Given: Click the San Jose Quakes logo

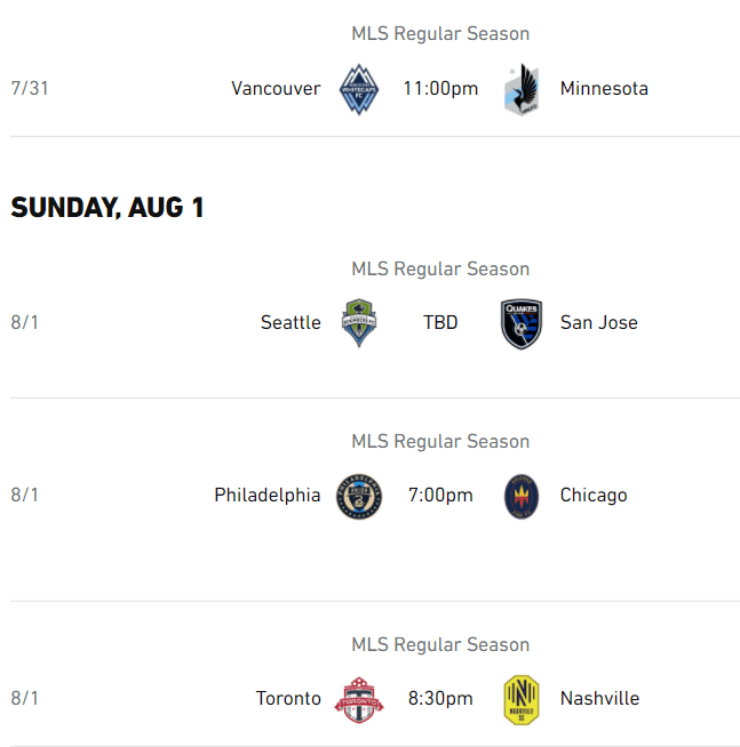Looking at the screenshot, I should click(522, 323).
